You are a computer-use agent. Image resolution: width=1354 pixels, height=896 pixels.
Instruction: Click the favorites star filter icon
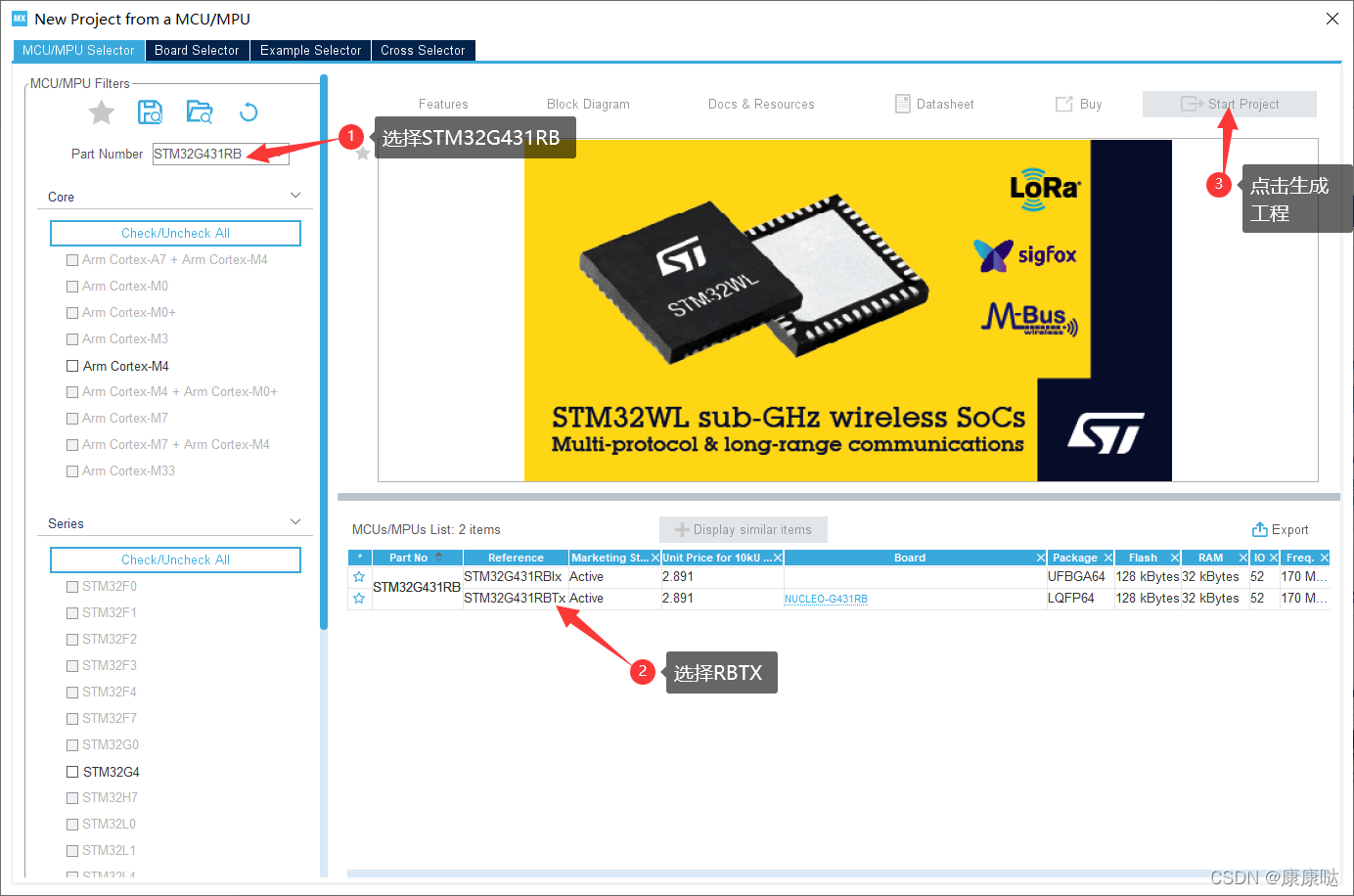(x=102, y=112)
